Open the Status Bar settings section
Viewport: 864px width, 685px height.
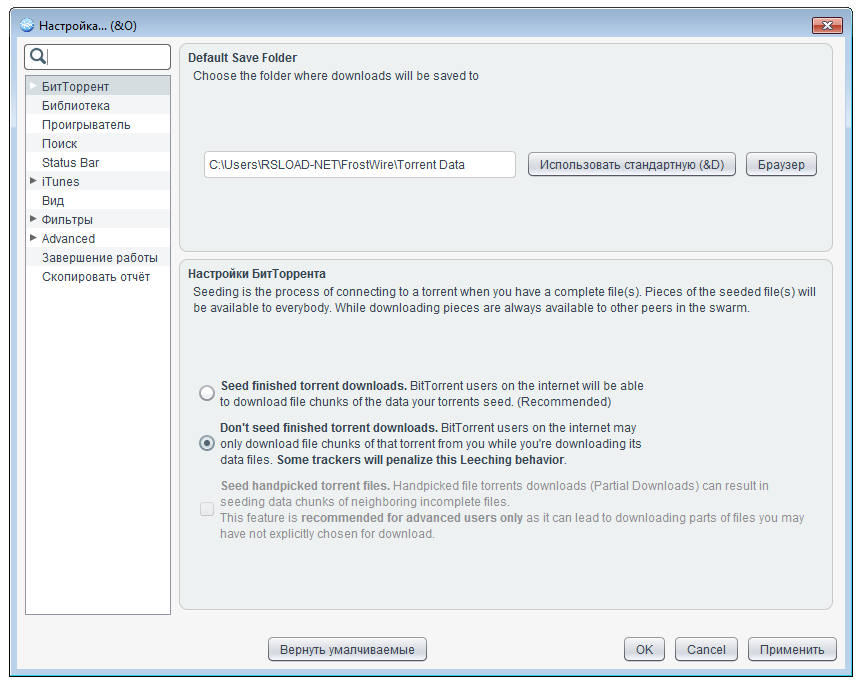[x=98, y=163]
